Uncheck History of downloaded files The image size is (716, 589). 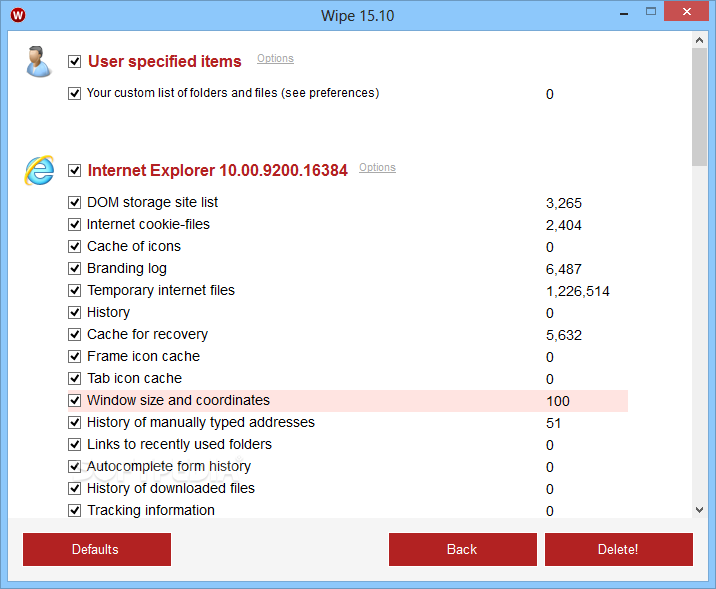tap(74, 488)
